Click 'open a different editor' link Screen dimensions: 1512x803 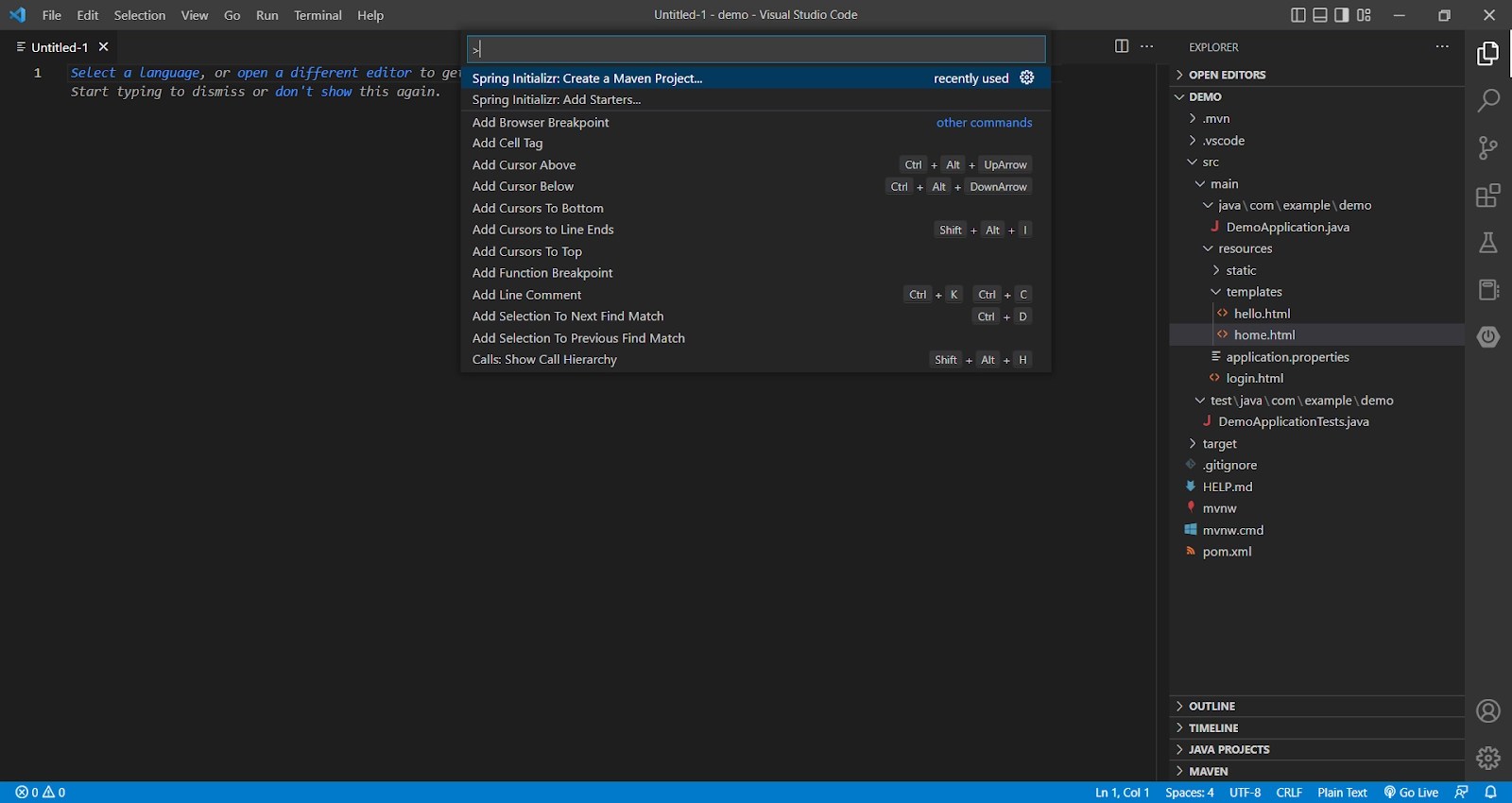[x=324, y=73]
